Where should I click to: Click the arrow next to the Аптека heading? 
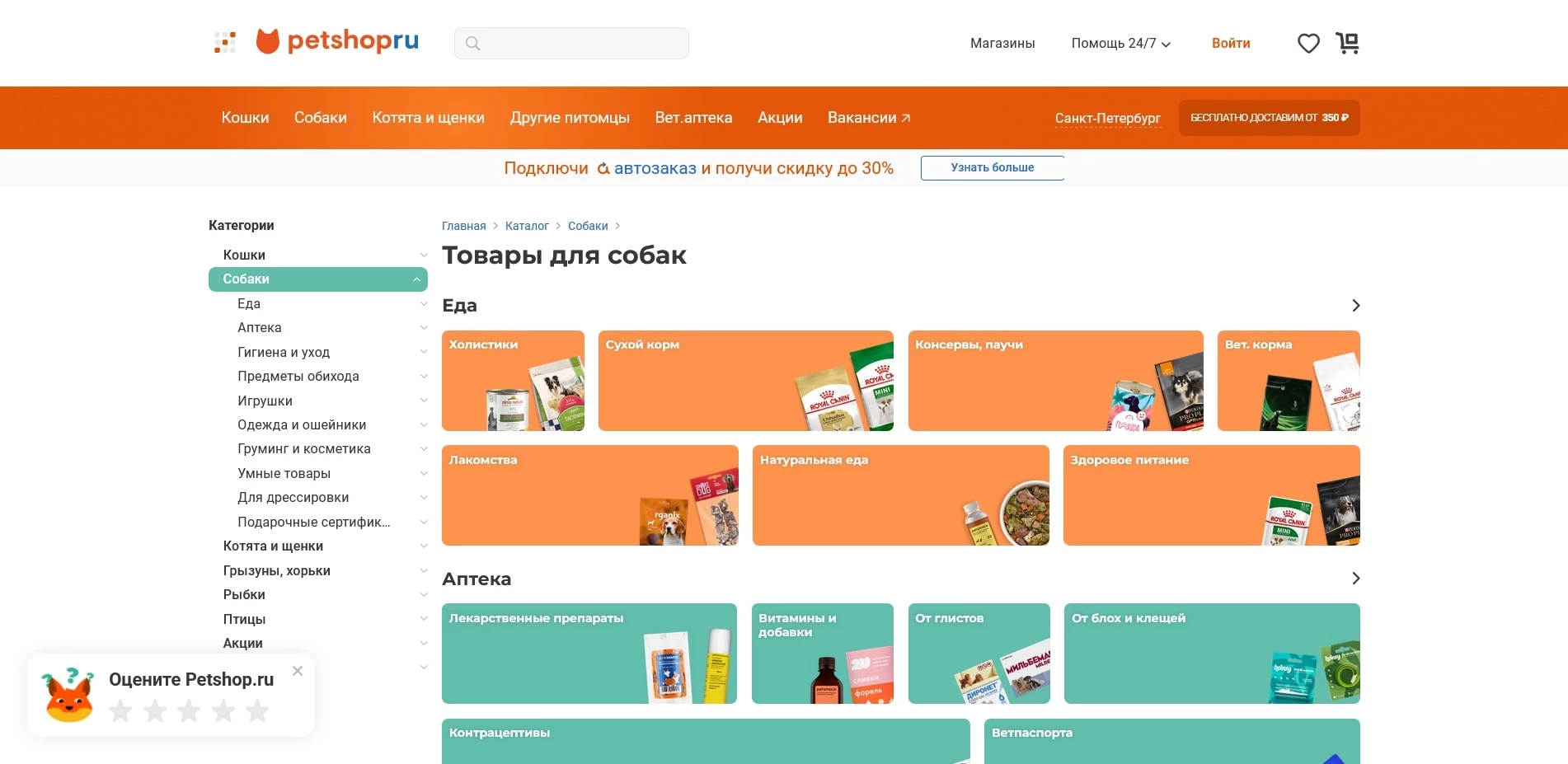pyautogui.click(x=1354, y=578)
